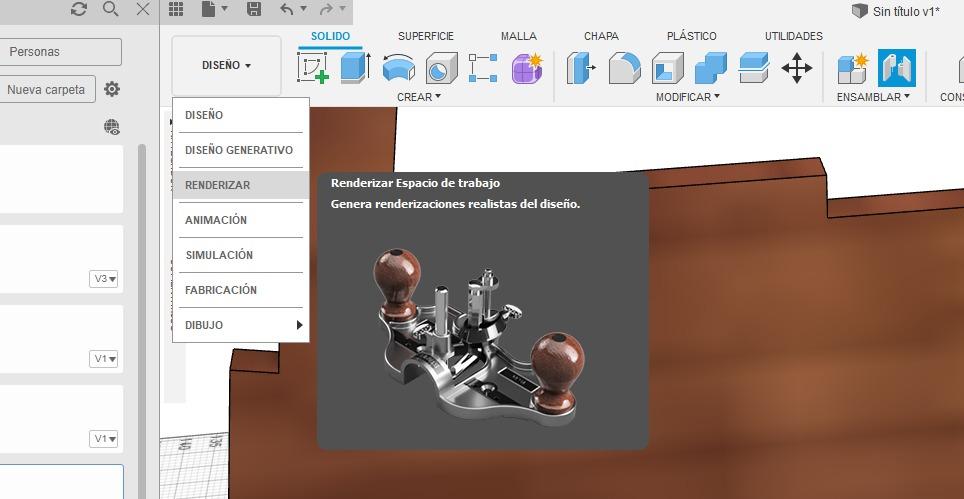964x499 pixels.
Task: Click the Personas button
Action: pos(61,52)
